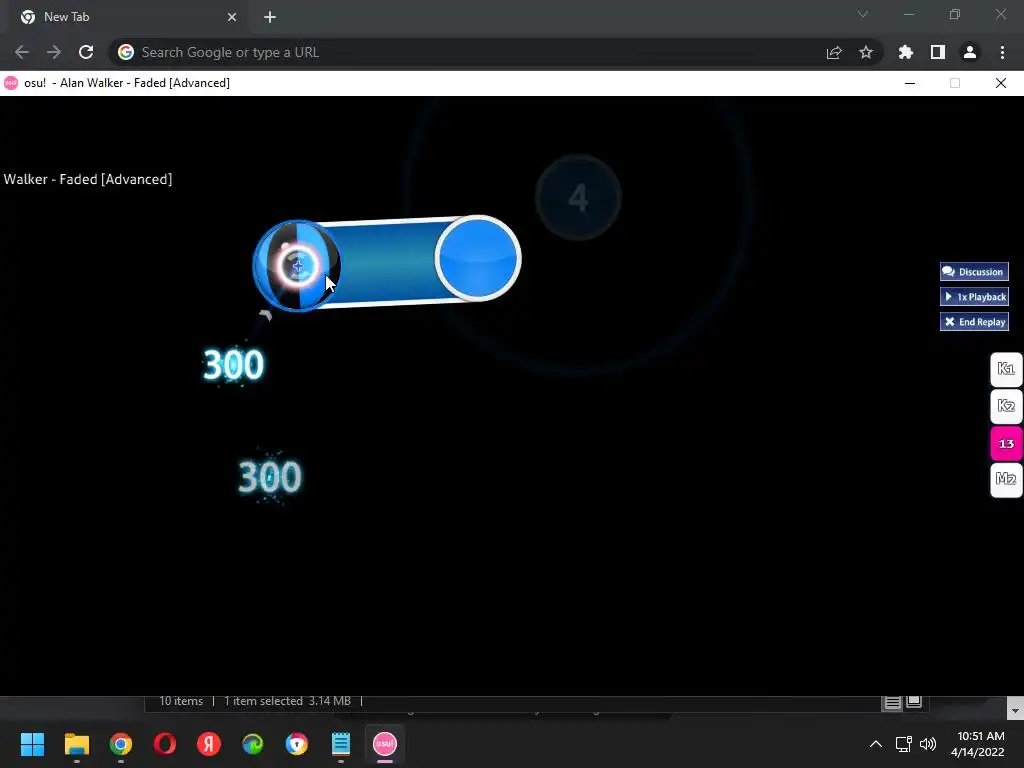The width and height of the screenshot is (1024, 768).
Task: Click the osu! taskbar icon
Action: click(x=385, y=744)
